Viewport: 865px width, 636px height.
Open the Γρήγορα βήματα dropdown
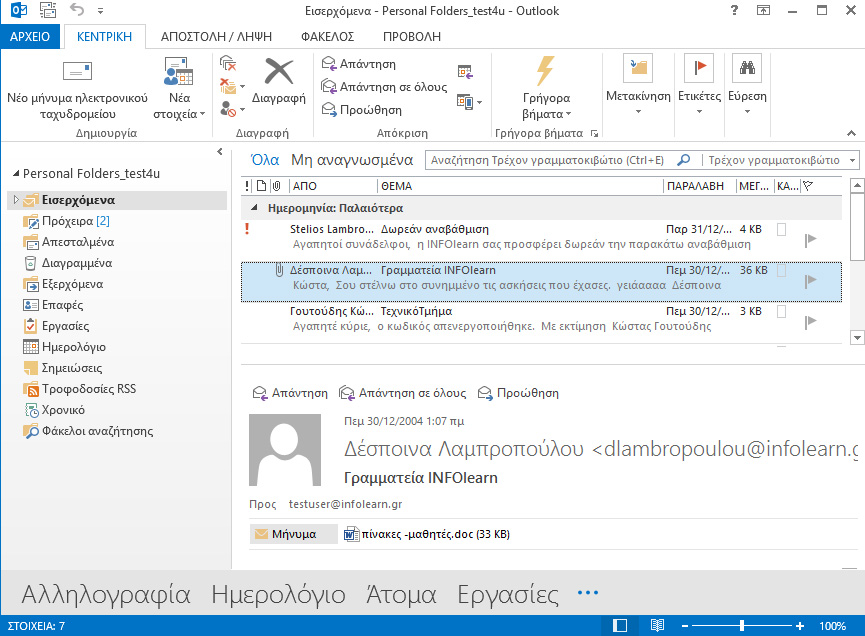pyautogui.click(x=546, y=89)
